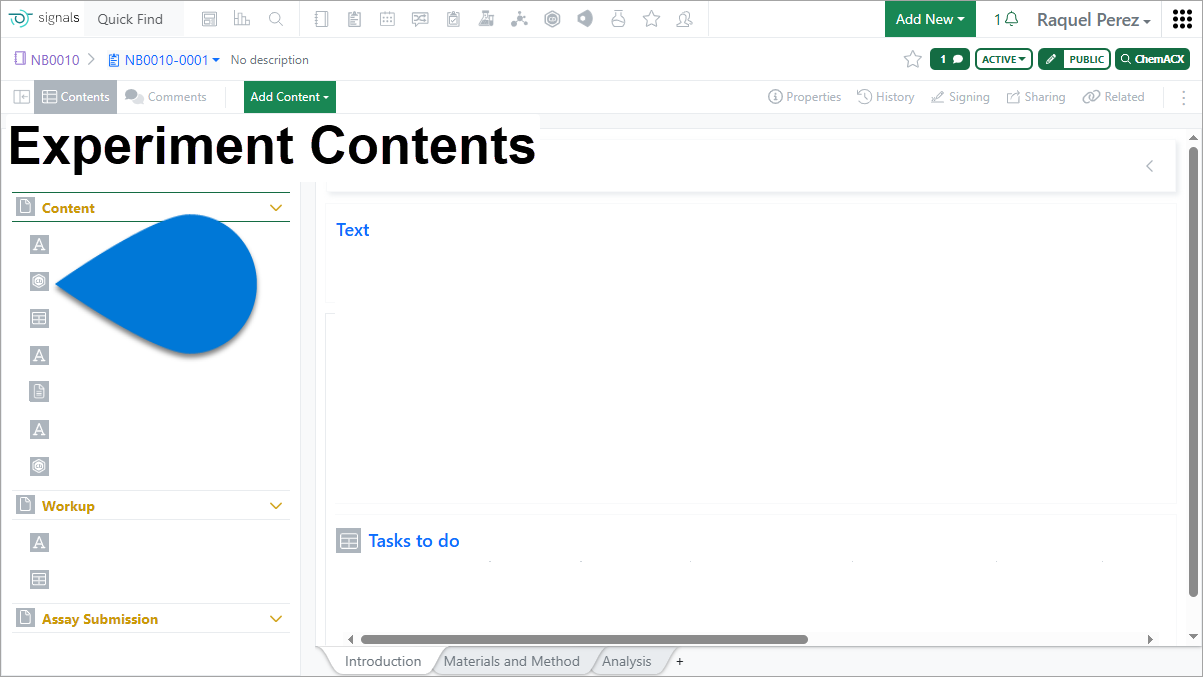Click the notifications bell icon
The image size is (1203, 677).
pyautogui.click(x=1011, y=19)
